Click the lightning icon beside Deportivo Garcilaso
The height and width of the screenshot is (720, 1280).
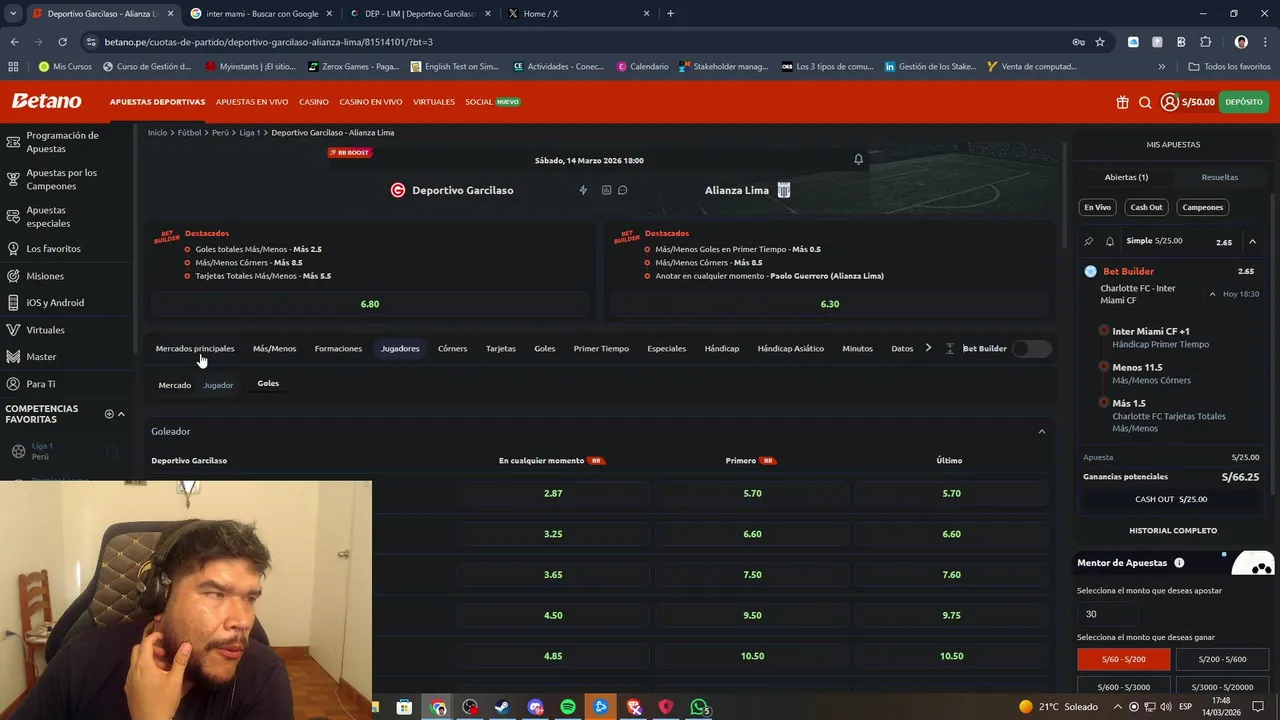(583, 190)
